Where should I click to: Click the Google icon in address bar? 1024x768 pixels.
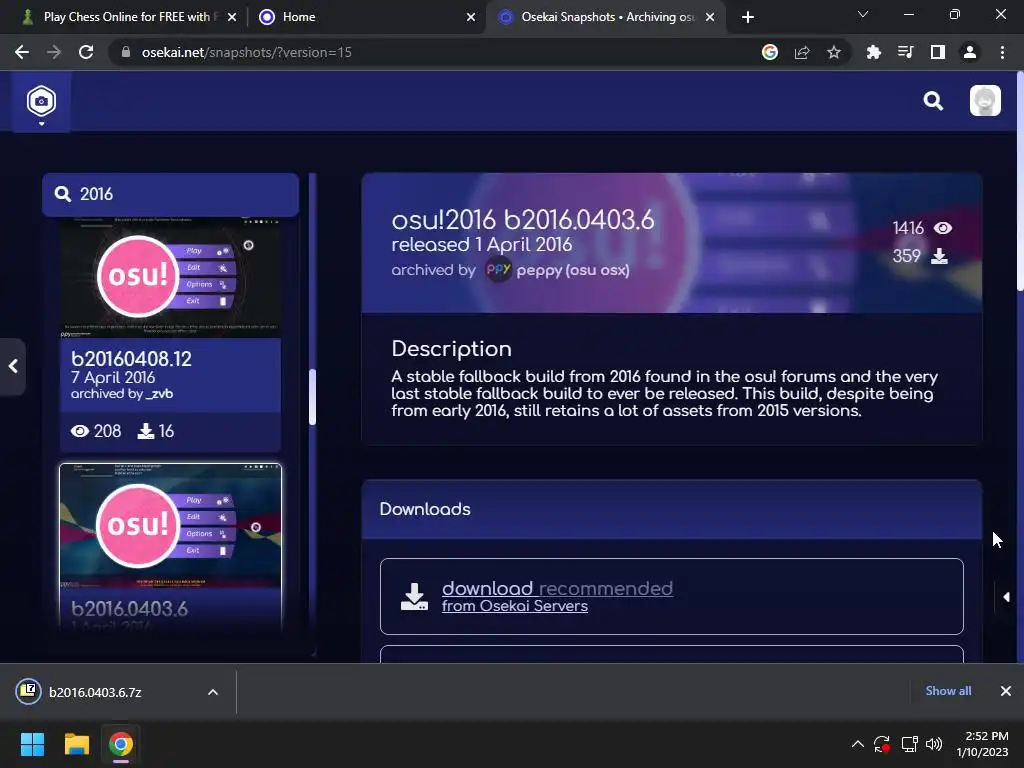(770, 52)
